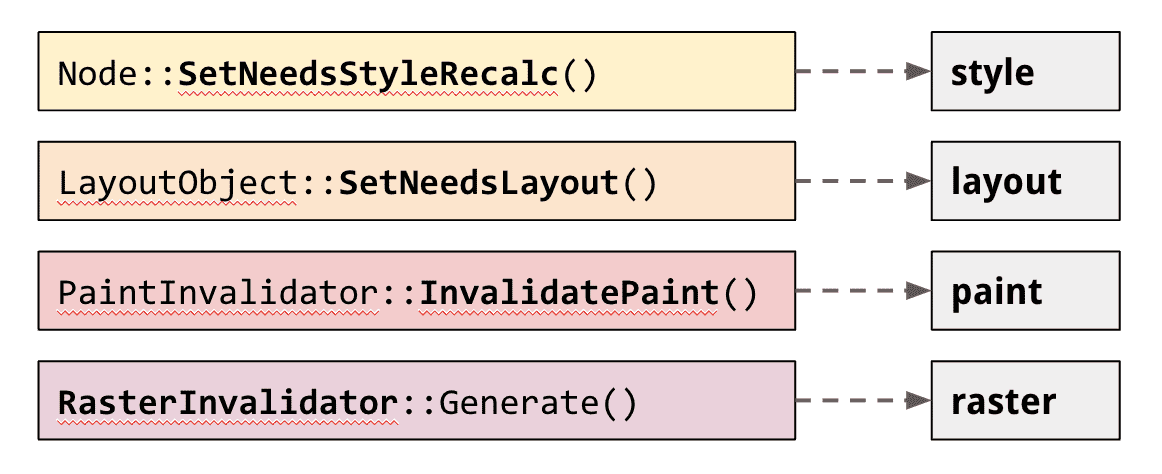This screenshot has height=474, width=1162.
Task: Click the gray "style" box
Action: tap(1025, 72)
